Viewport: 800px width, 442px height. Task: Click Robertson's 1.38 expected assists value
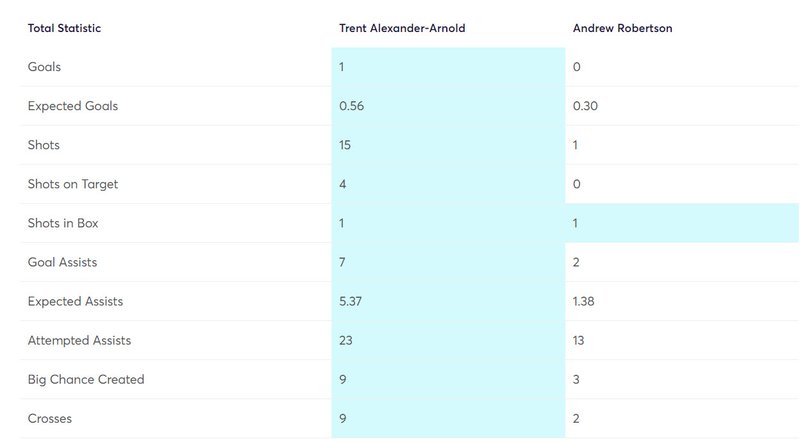pyautogui.click(x=584, y=301)
